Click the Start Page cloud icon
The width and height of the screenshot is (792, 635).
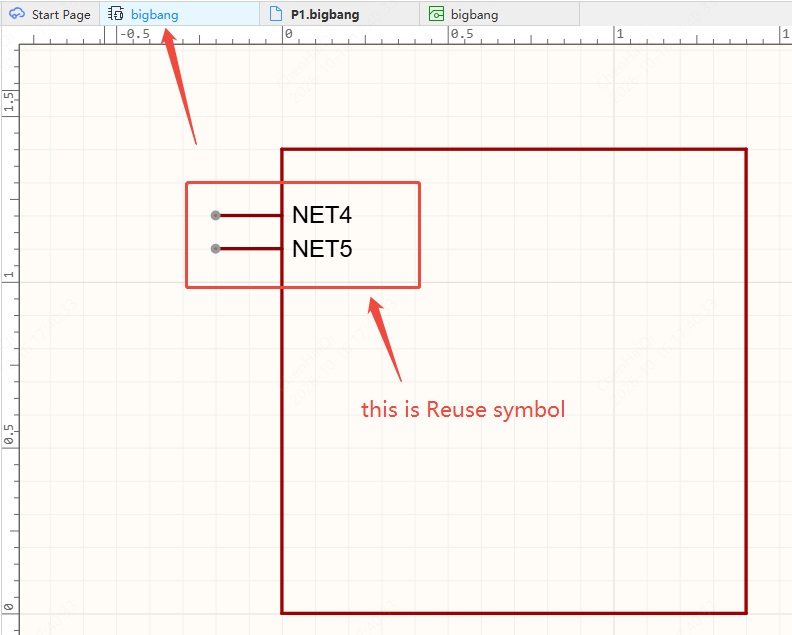17,14
